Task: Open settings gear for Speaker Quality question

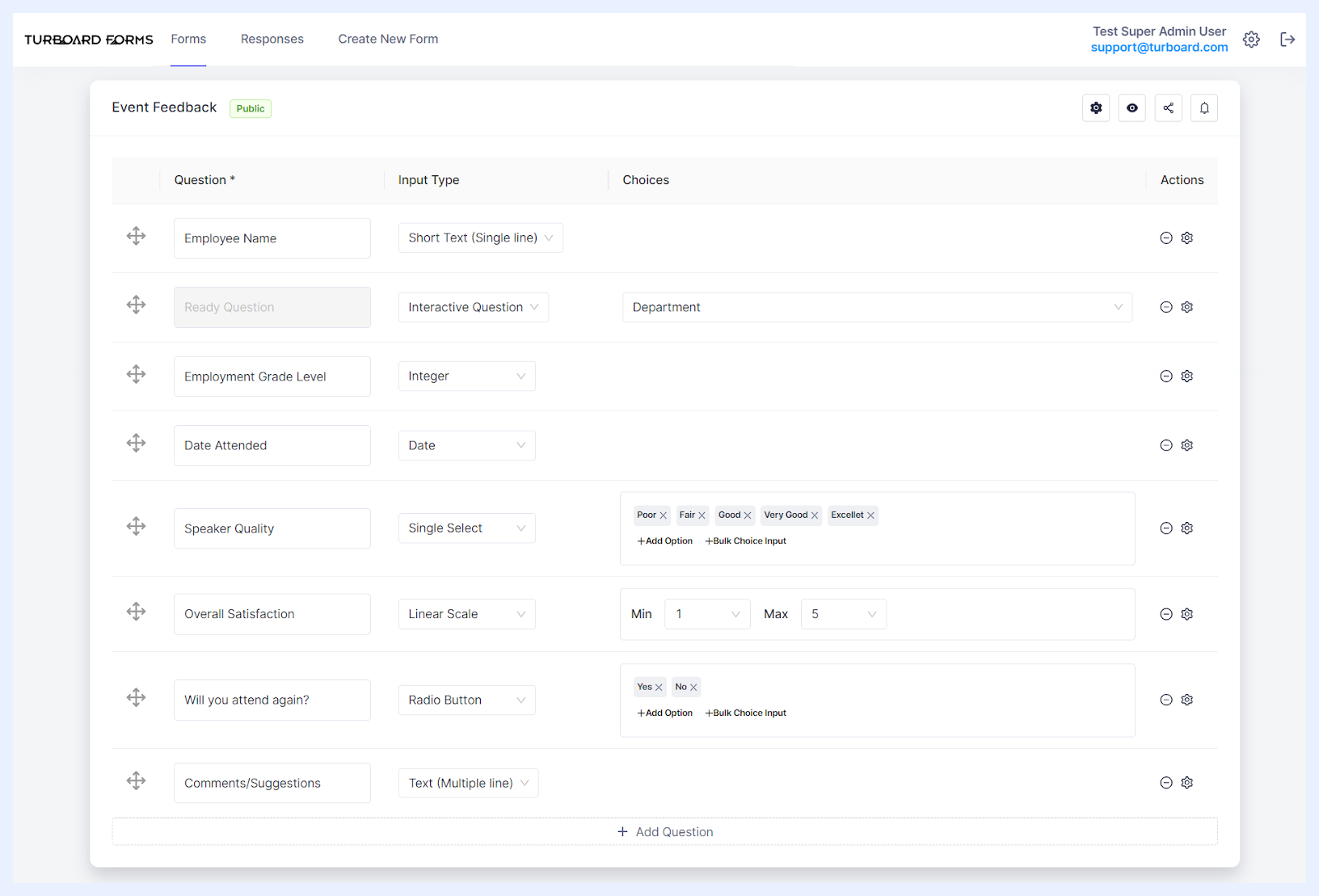Action: tap(1187, 528)
